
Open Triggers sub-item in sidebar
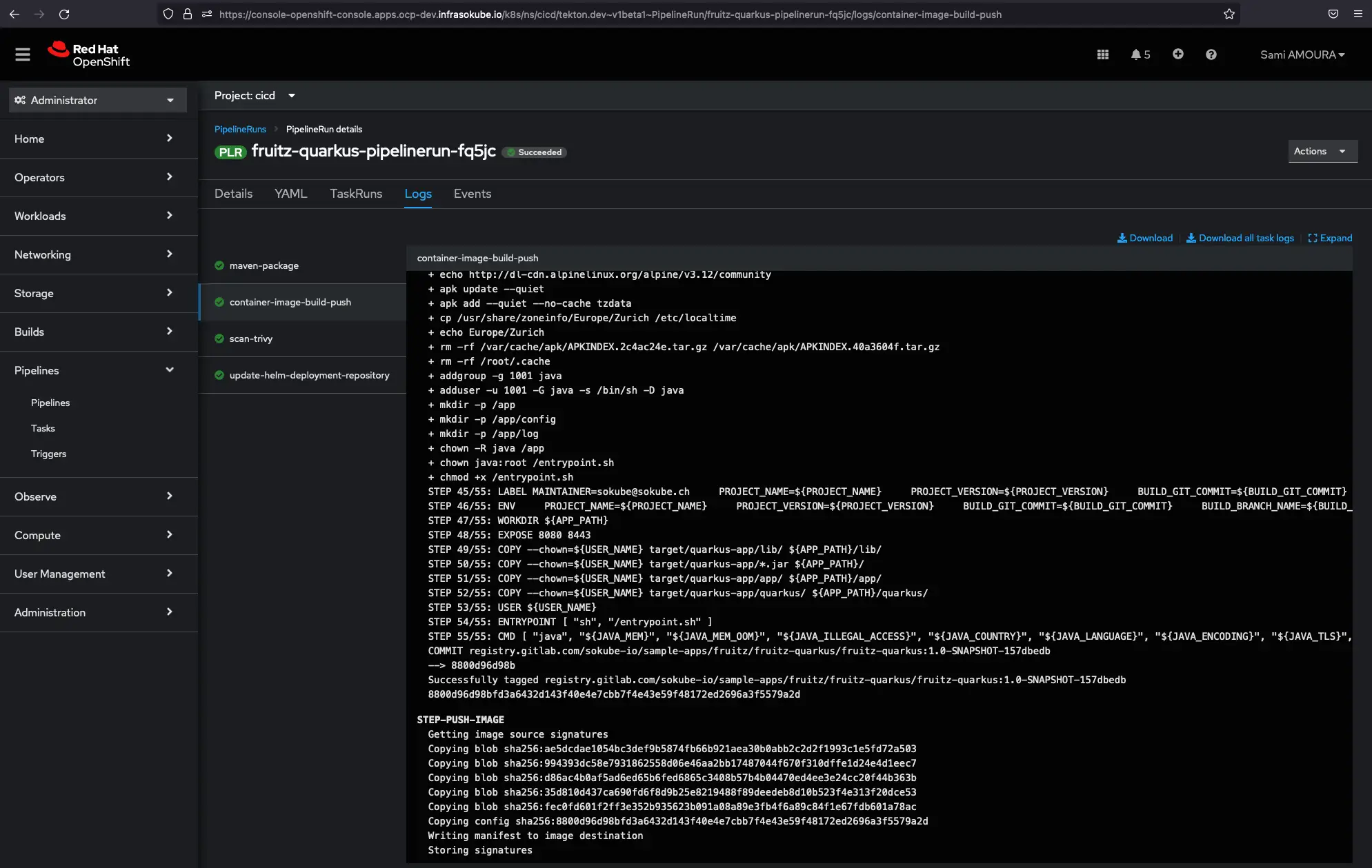pos(48,454)
